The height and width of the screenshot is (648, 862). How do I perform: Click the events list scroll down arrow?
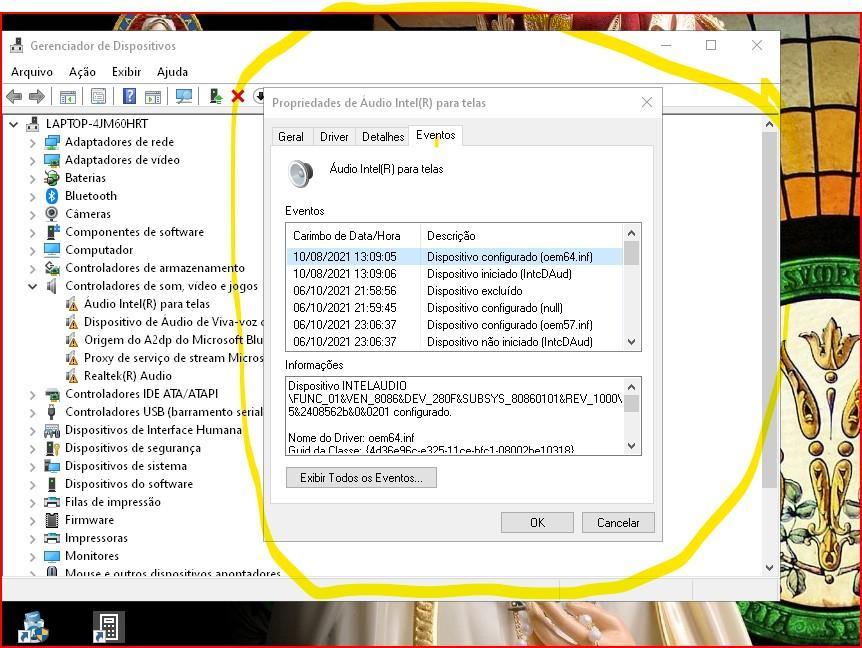point(632,342)
